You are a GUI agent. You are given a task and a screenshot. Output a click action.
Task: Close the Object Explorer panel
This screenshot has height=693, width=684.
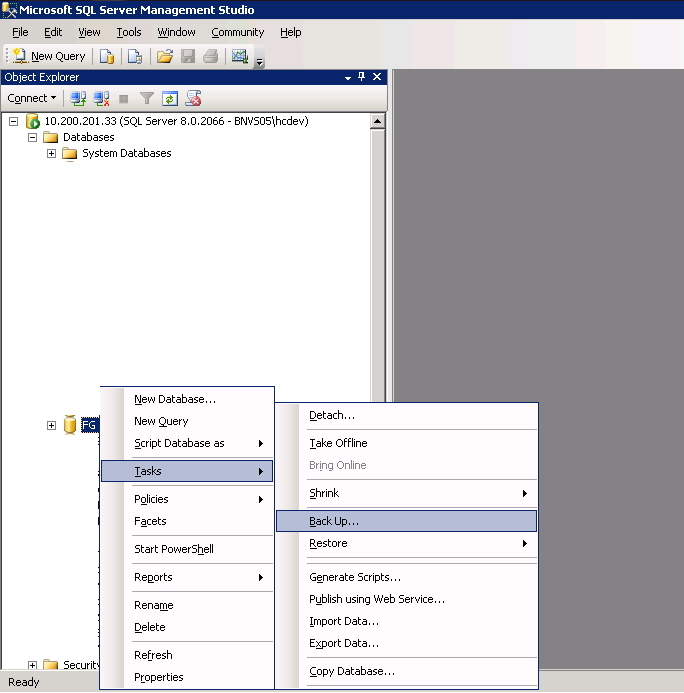tap(377, 77)
